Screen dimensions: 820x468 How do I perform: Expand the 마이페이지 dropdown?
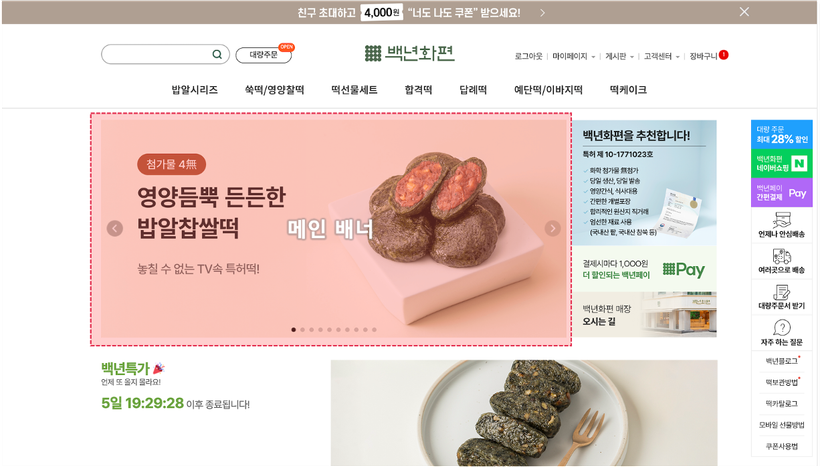593,57
